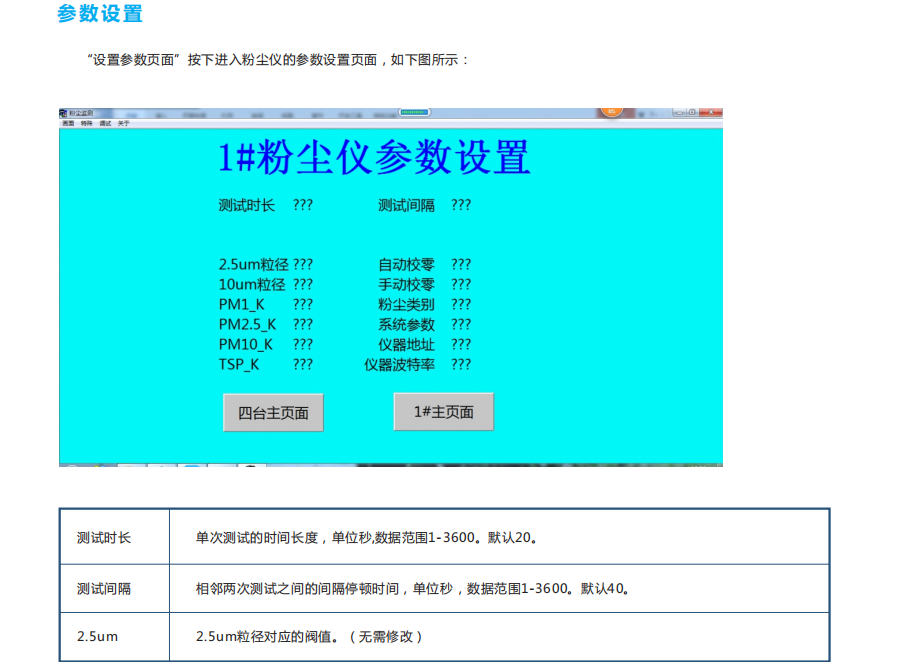Viewport: 900px width, 662px height.
Task: Select the PM10_K ??? value field
Action: tap(303, 344)
